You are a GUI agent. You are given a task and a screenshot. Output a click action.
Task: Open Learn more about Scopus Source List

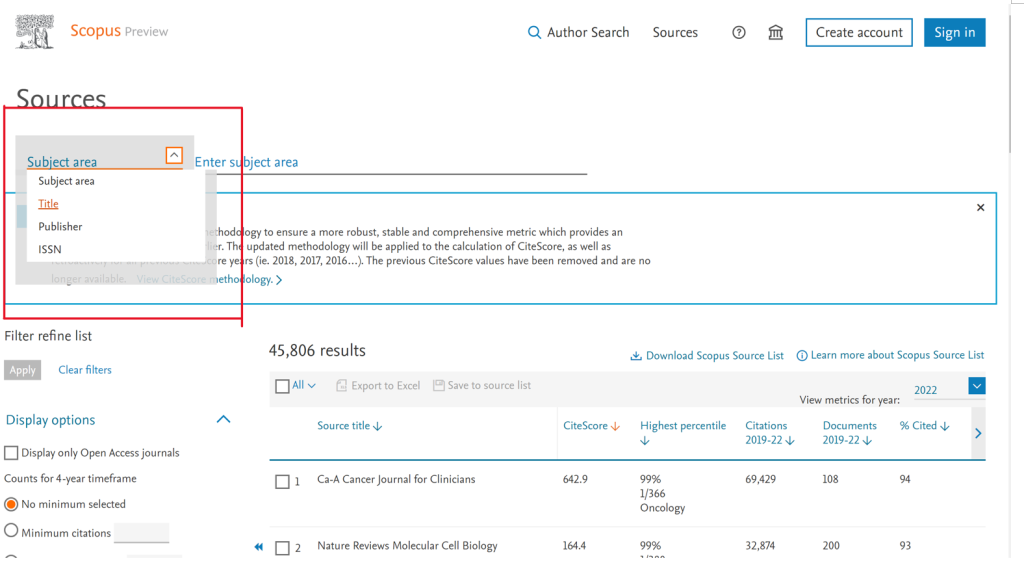coord(897,355)
